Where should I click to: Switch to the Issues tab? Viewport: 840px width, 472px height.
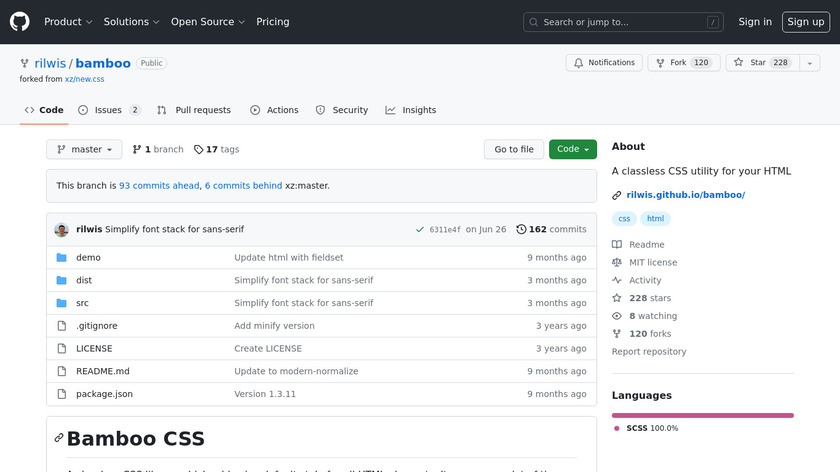click(x=109, y=110)
